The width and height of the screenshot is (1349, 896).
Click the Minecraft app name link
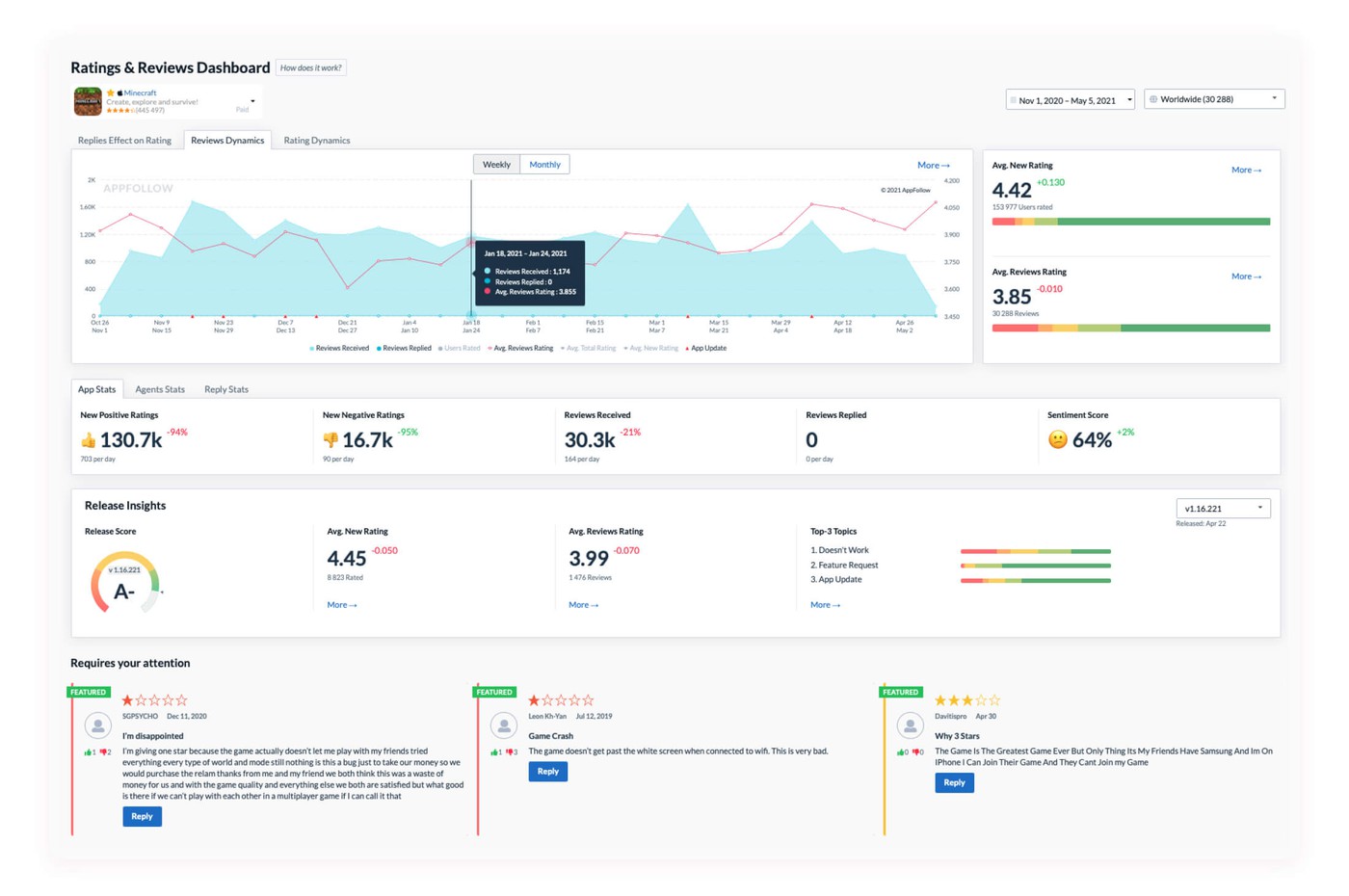(x=140, y=93)
